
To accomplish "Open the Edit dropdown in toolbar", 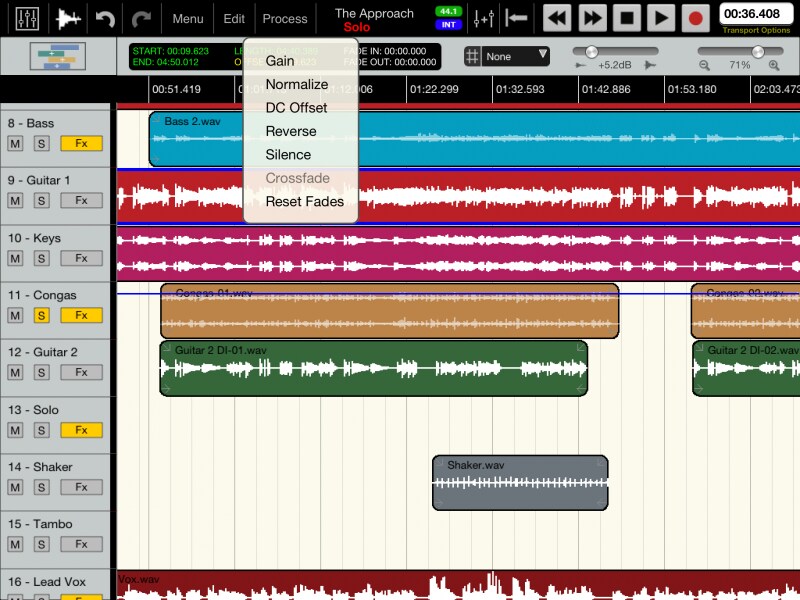I will [234, 19].
